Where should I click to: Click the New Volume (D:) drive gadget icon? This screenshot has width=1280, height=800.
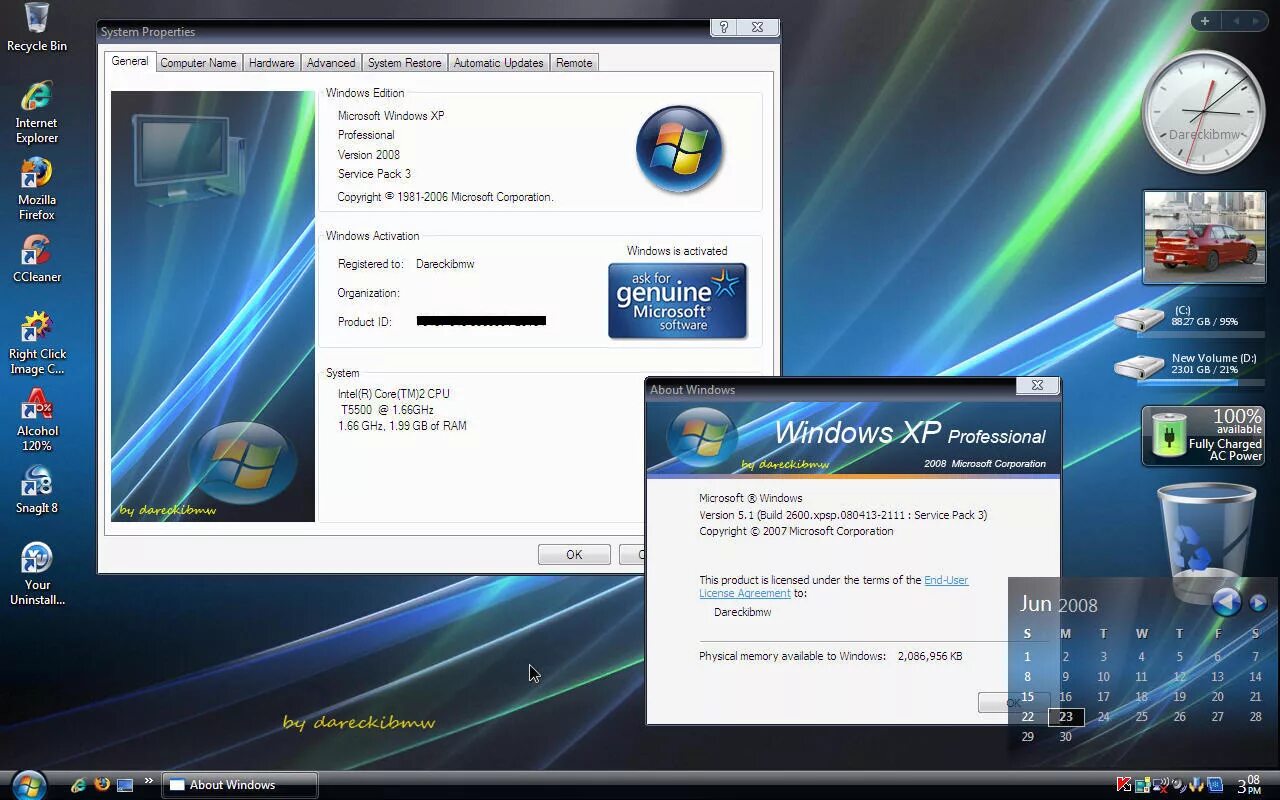[x=1139, y=366]
